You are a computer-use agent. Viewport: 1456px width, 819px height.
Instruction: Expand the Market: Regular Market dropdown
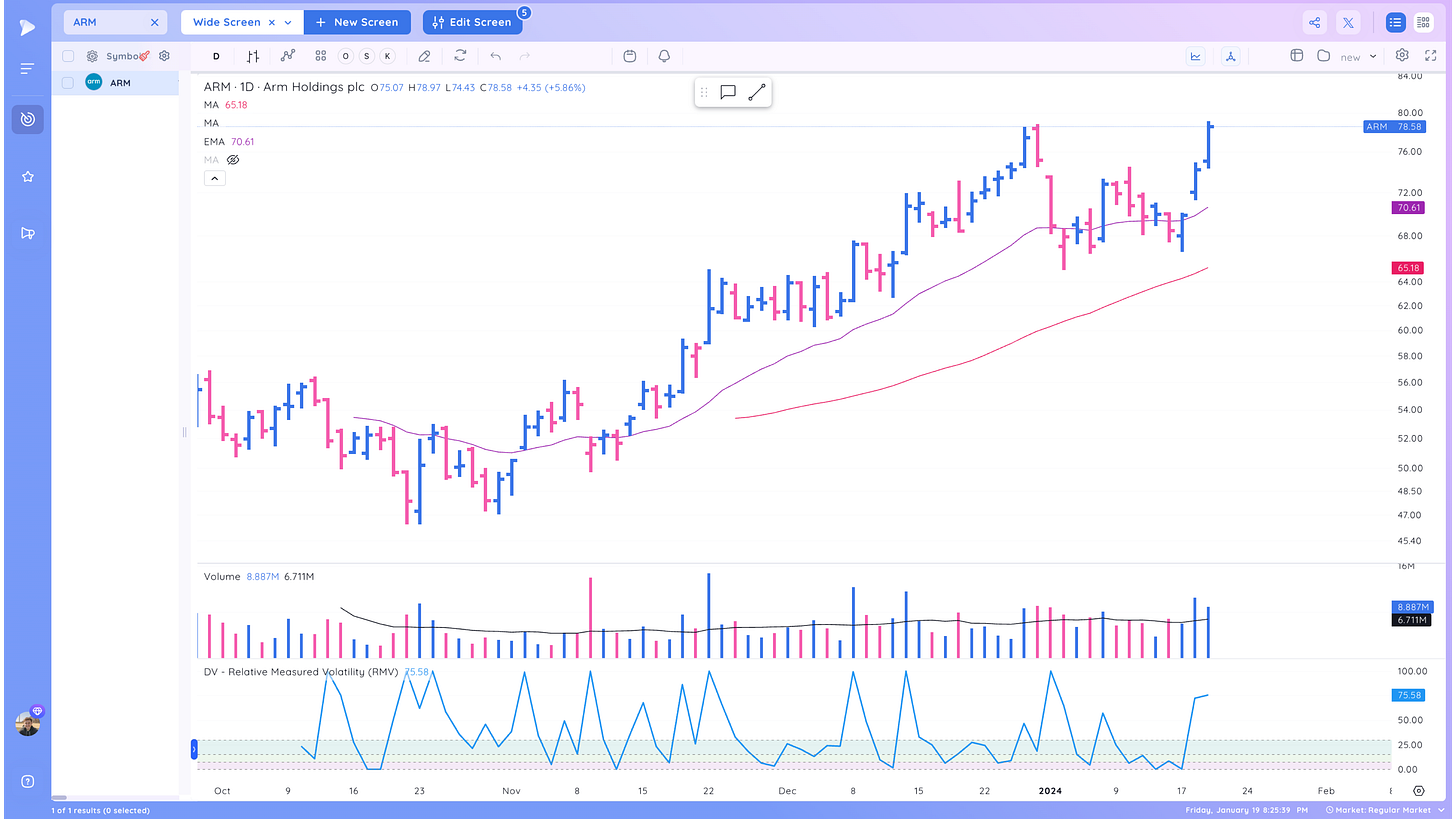click(1386, 810)
